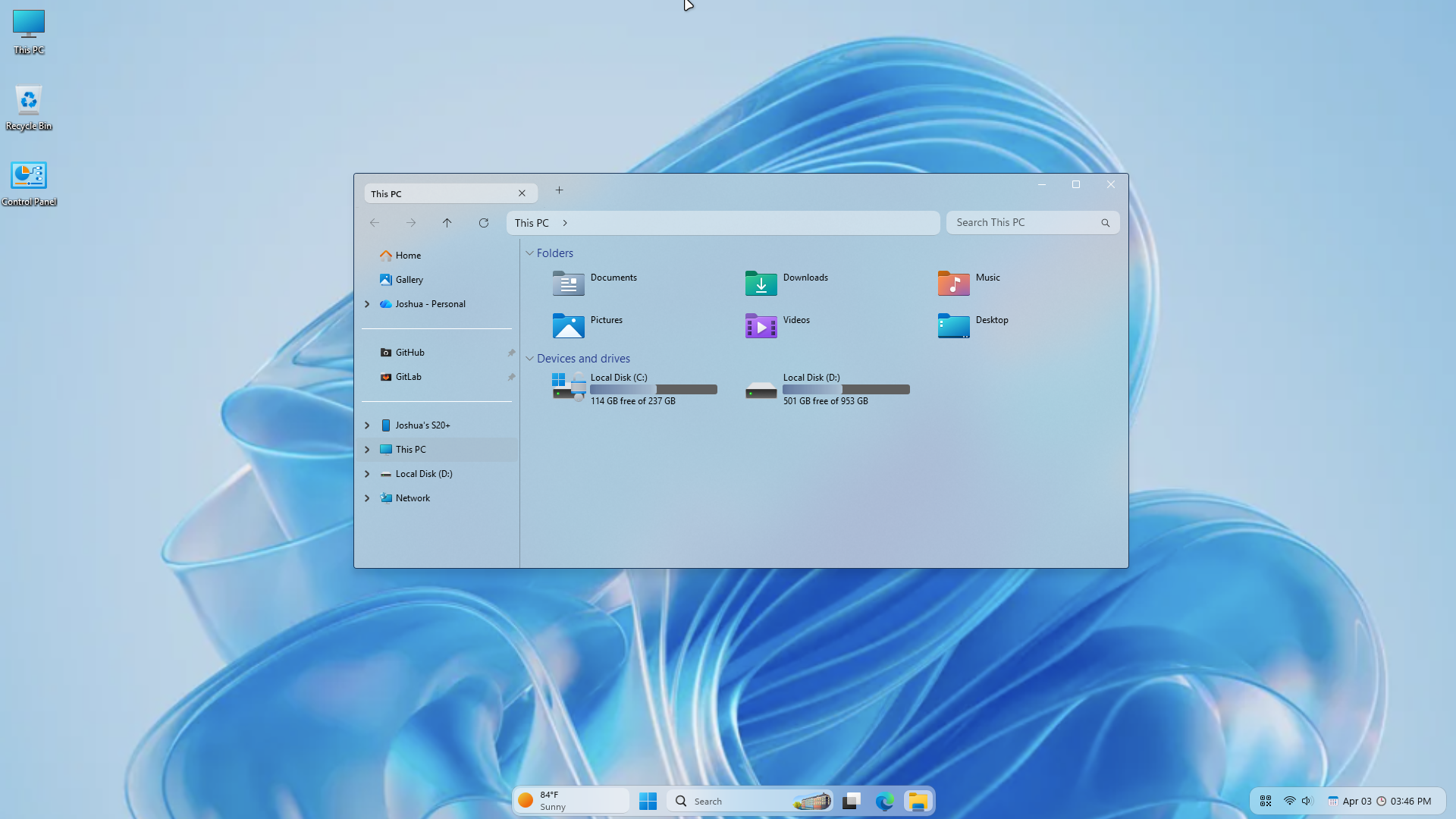The image size is (1456, 819).
Task: Click Home in the sidebar
Action: pos(408,256)
